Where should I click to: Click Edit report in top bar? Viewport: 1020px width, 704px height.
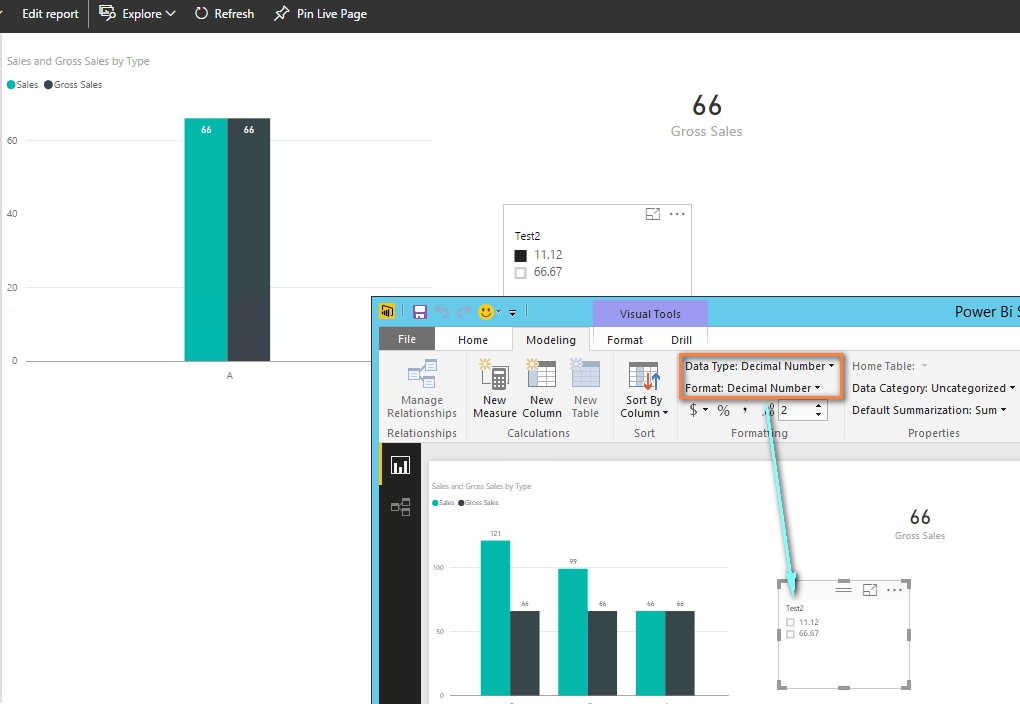pos(50,14)
